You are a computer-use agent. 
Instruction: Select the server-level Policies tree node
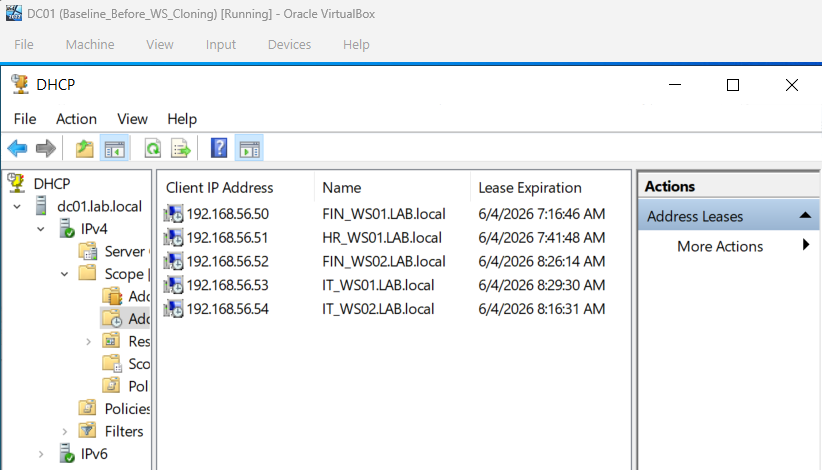(127, 409)
